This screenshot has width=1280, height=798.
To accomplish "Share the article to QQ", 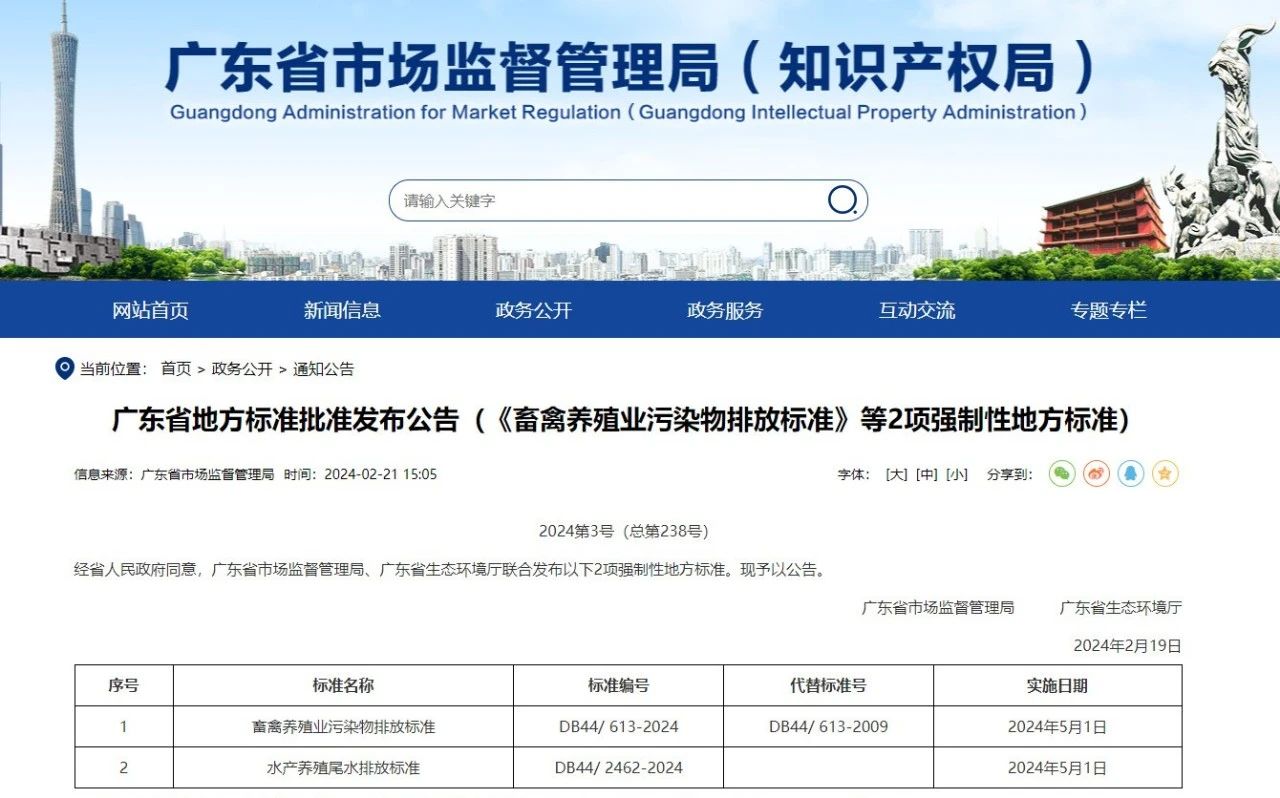I will (x=1130, y=474).
